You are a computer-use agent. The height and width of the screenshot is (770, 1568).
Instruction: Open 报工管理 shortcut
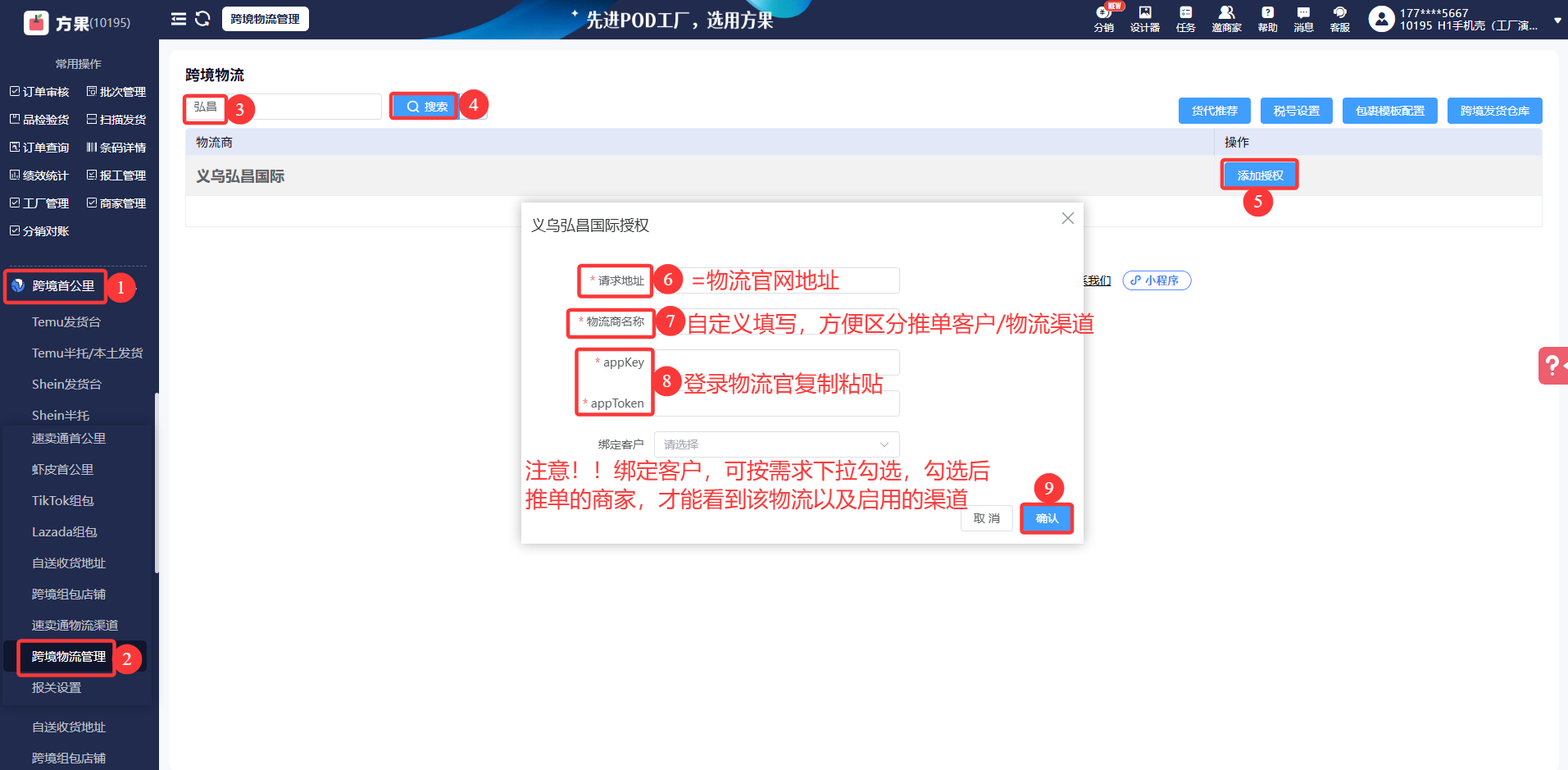point(116,175)
